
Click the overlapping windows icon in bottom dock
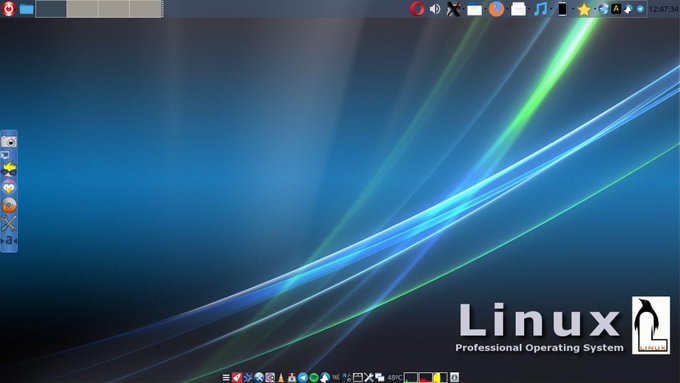point(380,377)
